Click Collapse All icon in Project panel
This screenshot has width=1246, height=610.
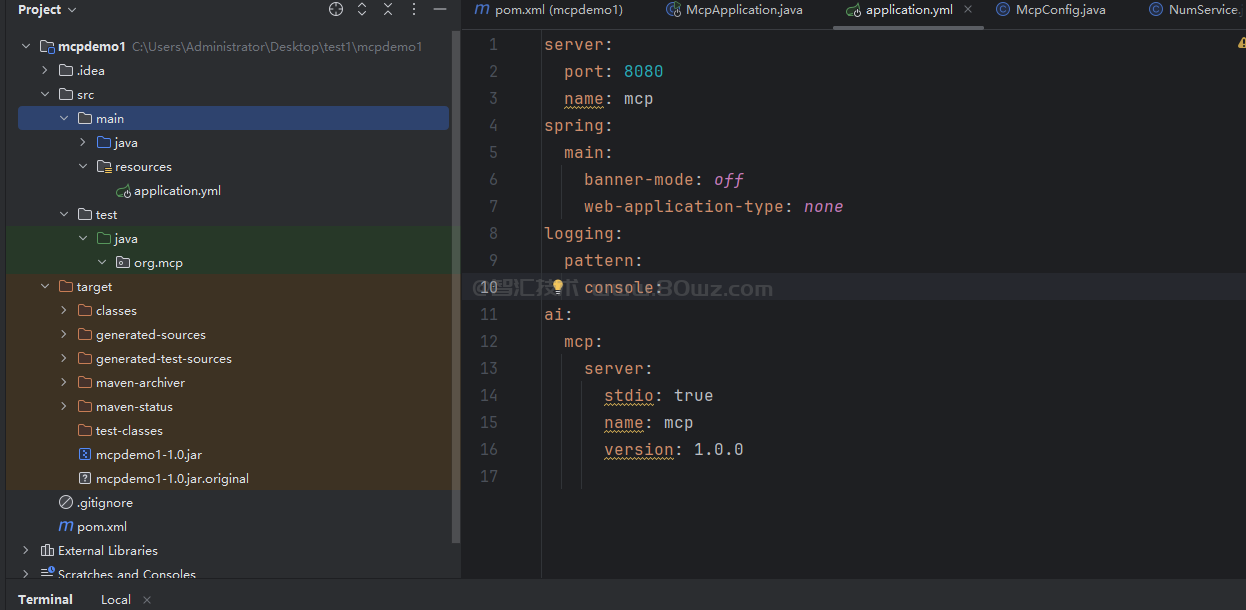[388, 9]
